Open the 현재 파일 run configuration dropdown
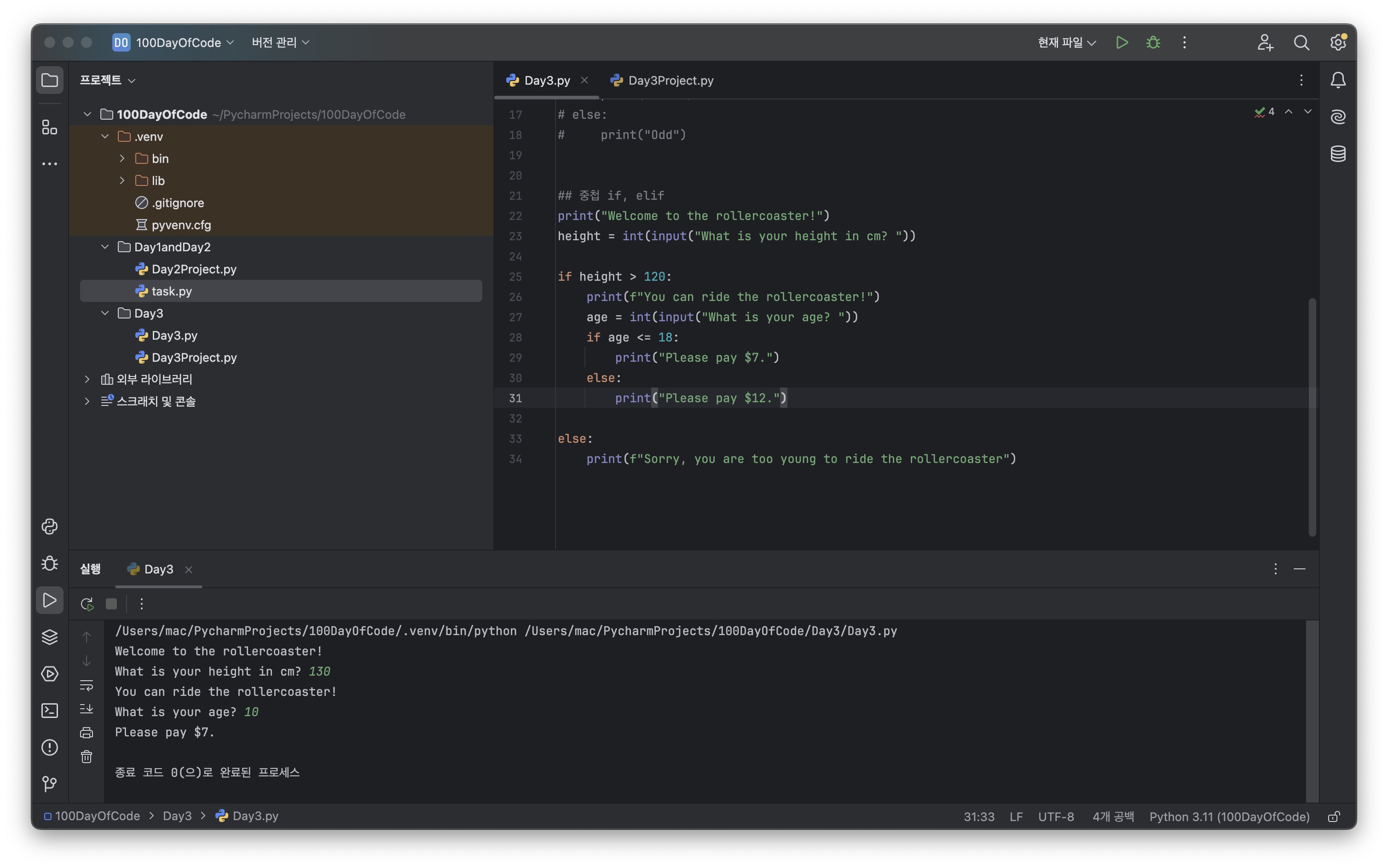 tap(1067, 42)
